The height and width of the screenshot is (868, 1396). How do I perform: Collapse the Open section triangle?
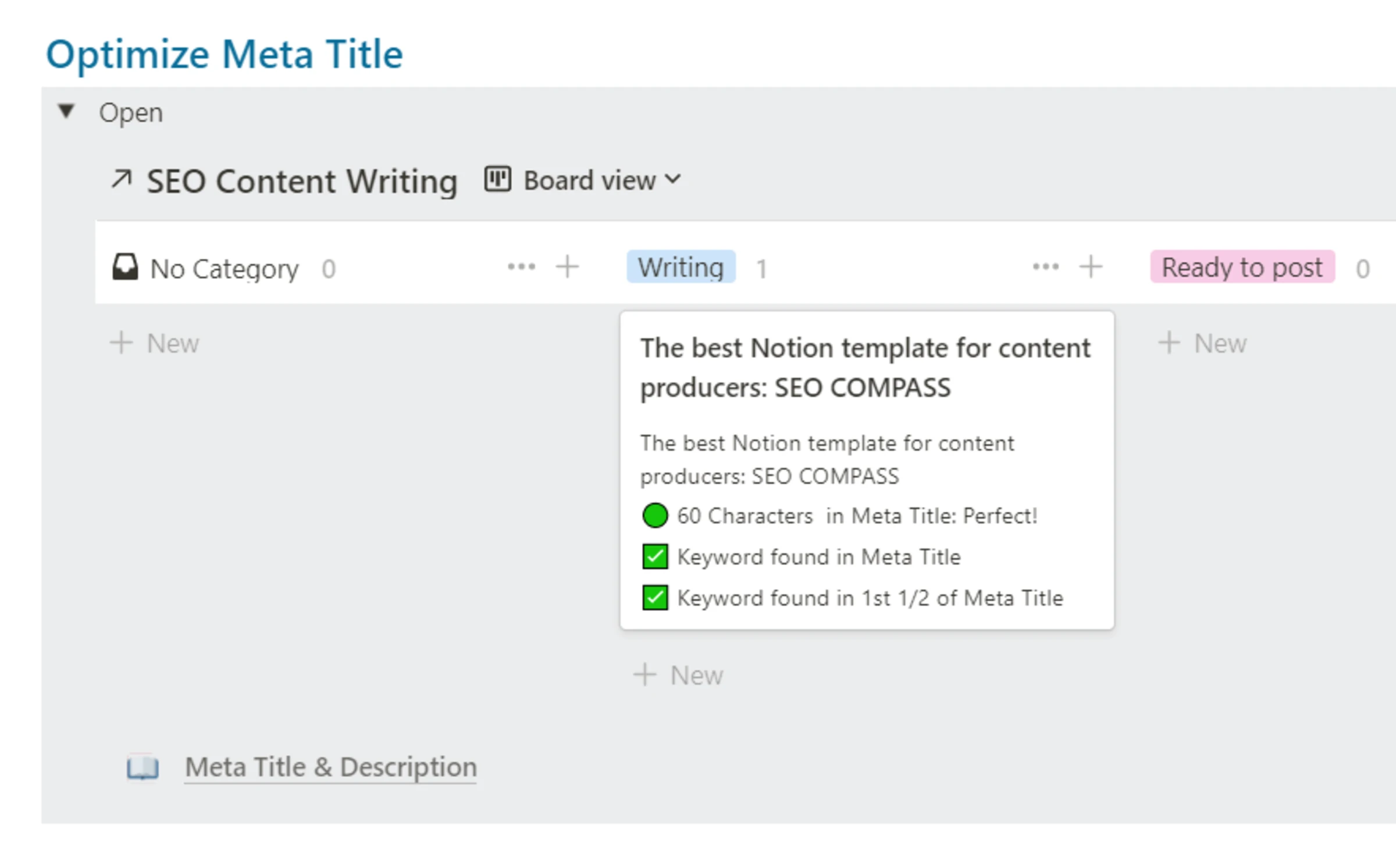(x=66, y=111)
